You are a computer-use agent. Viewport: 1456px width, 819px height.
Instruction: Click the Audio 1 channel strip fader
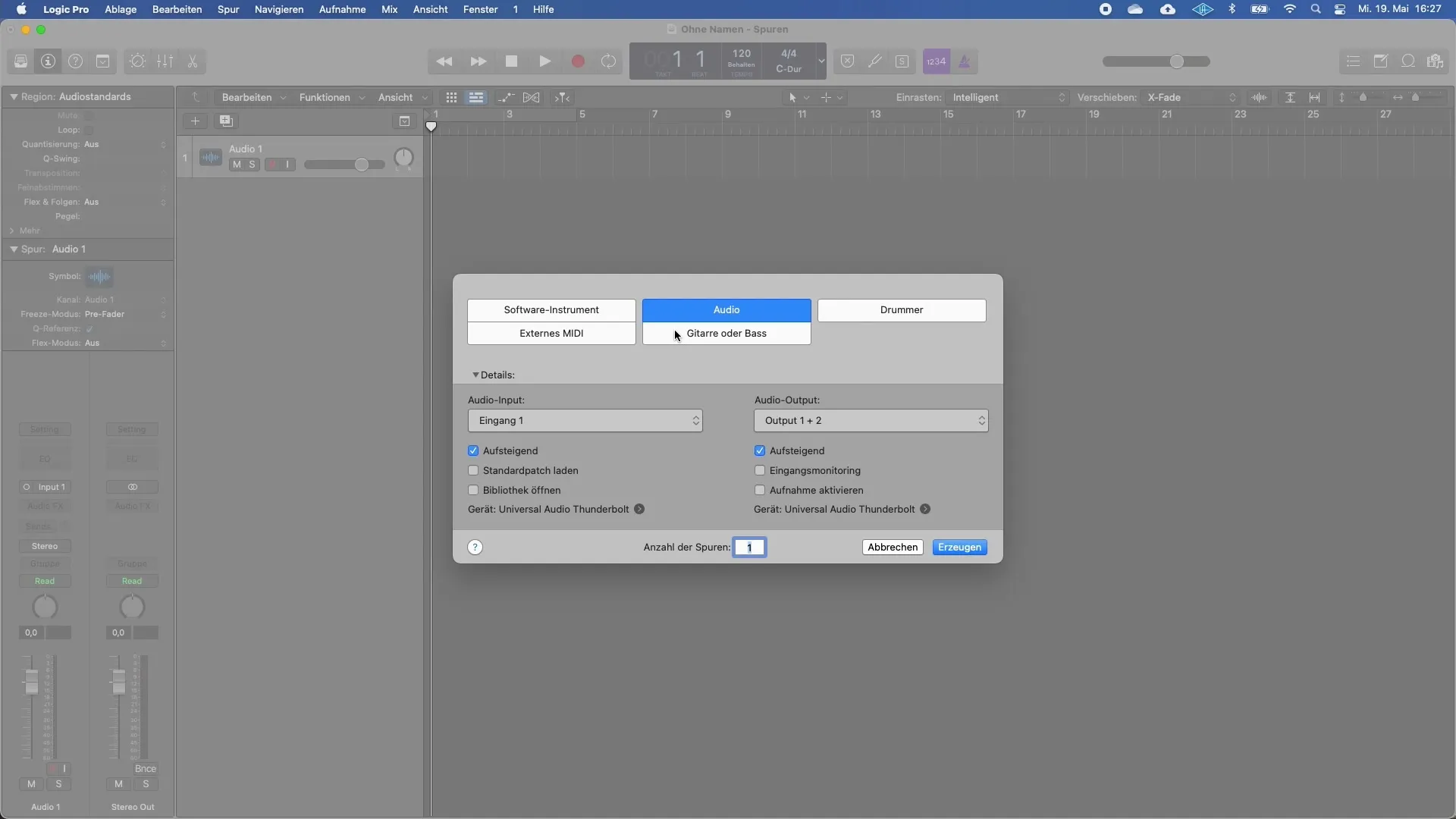click(31, 682)
